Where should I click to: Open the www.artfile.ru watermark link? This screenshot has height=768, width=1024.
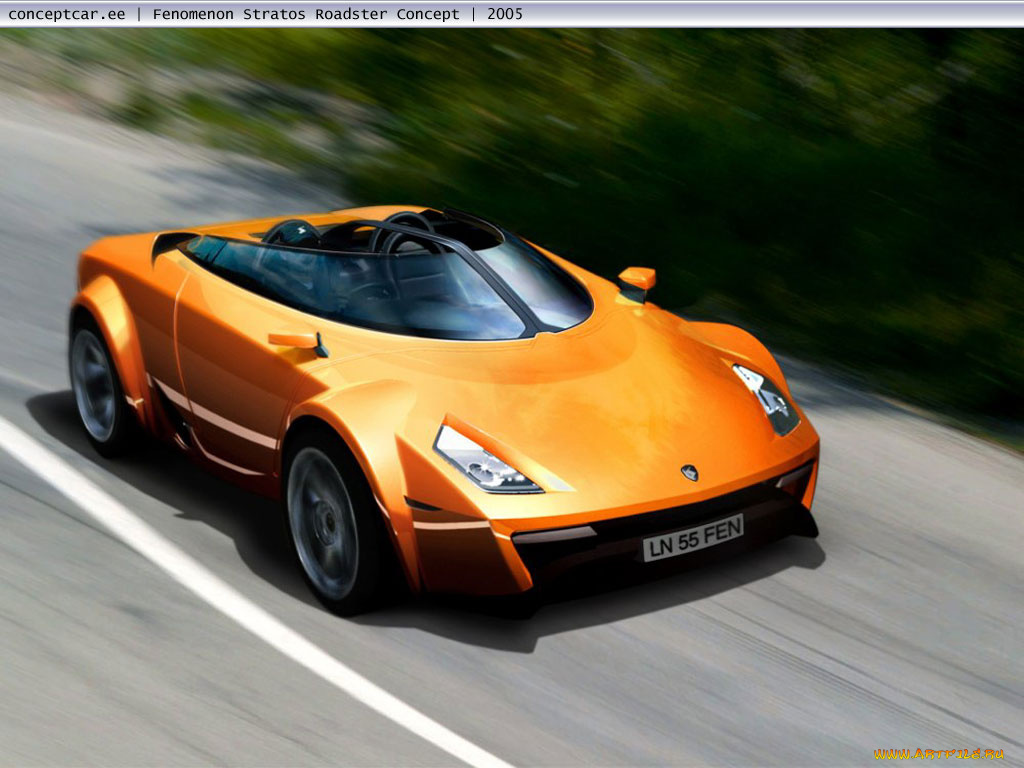[x=937, y=753]
